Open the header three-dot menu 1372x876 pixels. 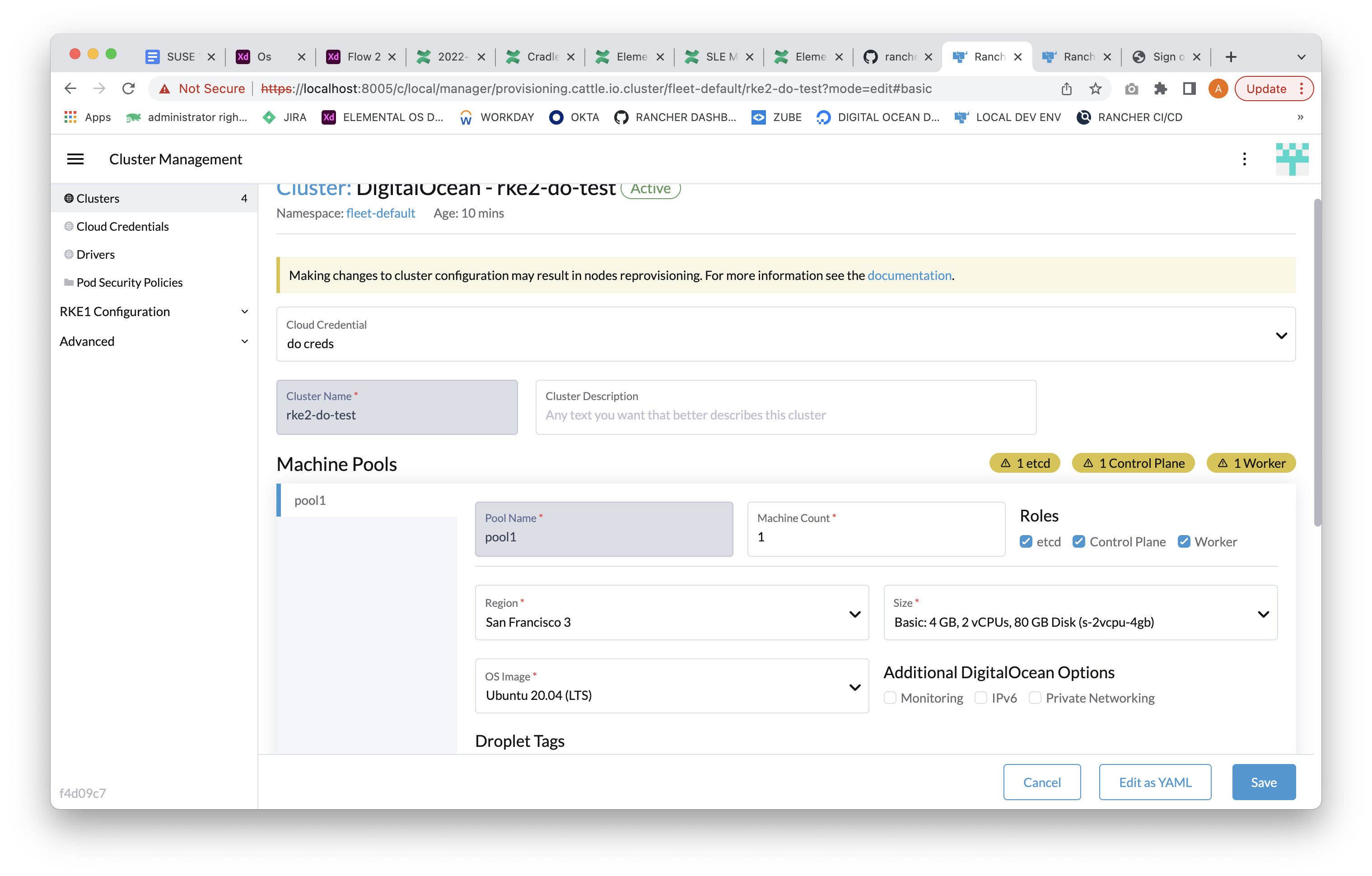tap(1244, 159)
